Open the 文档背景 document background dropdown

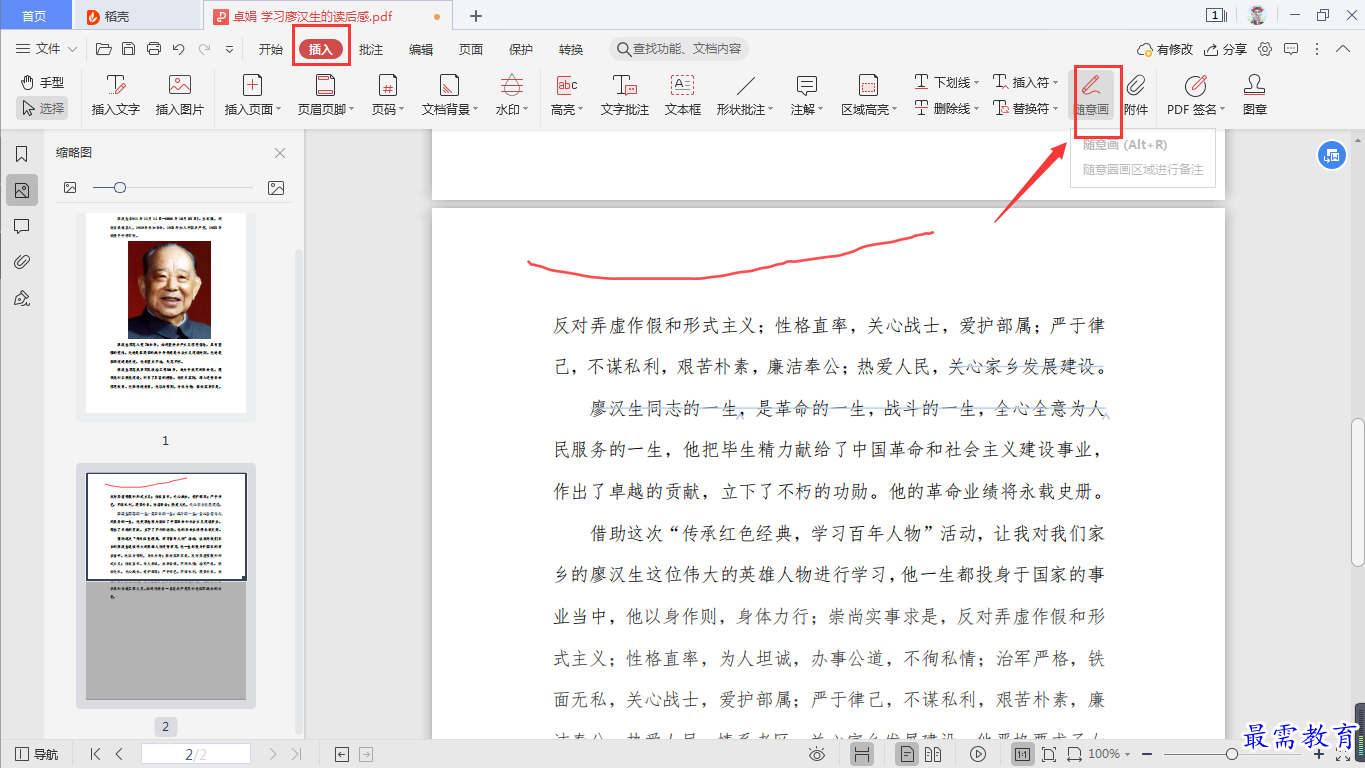pos(450,96)
